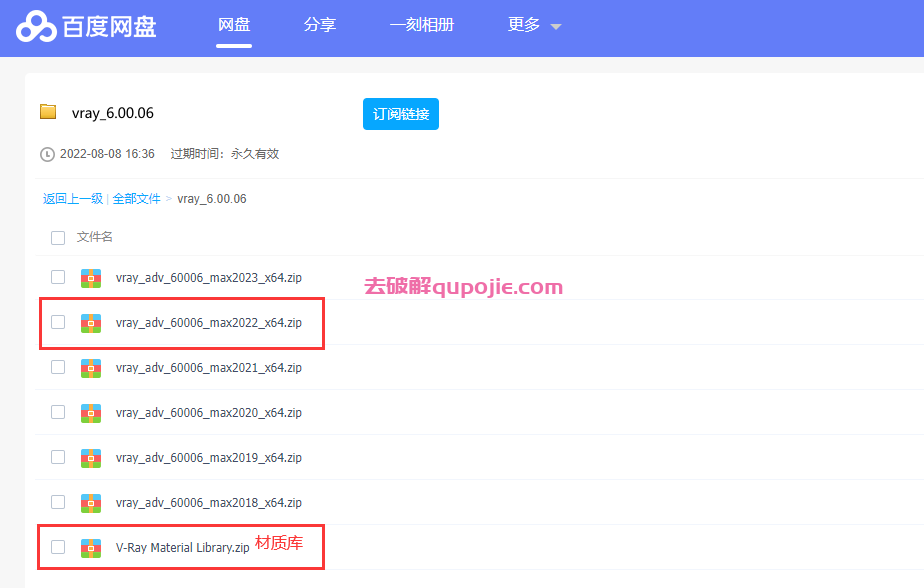Viewport: 924px width, 588px height.
Task: Open file V-Ray Material Library.zip
Action: pos(183,547)
